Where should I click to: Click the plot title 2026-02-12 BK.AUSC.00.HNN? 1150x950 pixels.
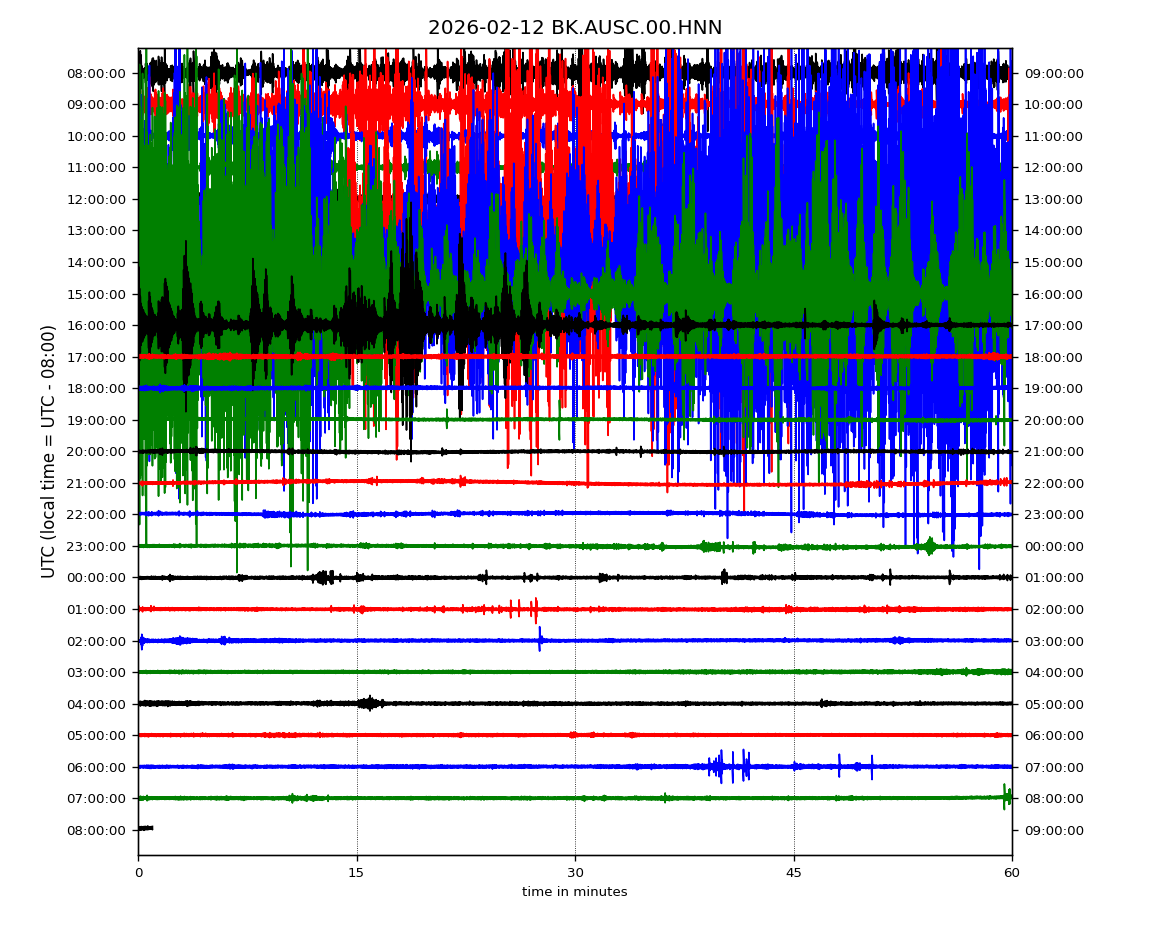pos(575,28)
